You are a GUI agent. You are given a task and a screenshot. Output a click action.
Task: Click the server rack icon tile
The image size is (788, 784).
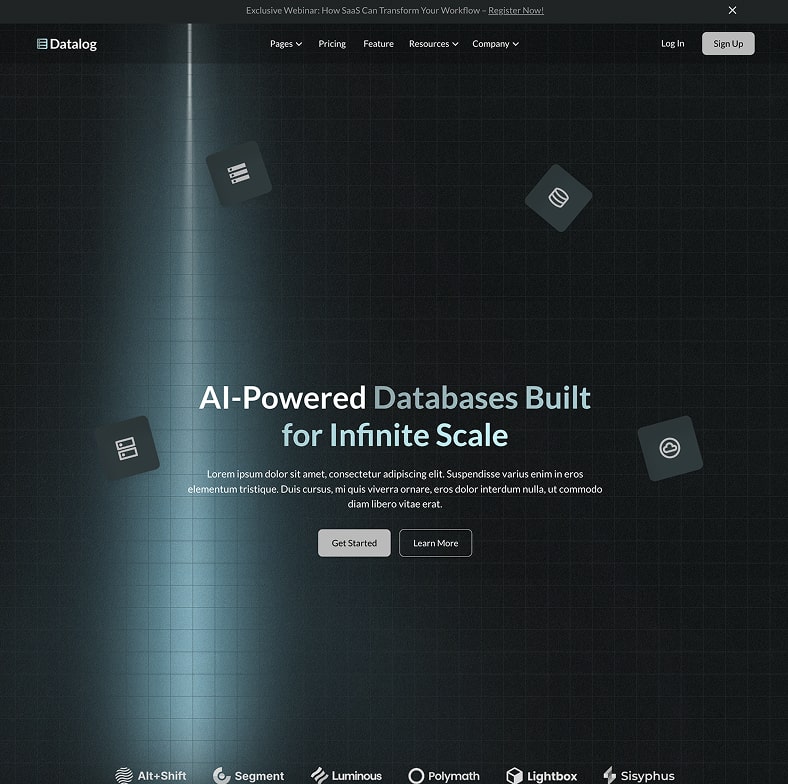click(x=127, y=448)
